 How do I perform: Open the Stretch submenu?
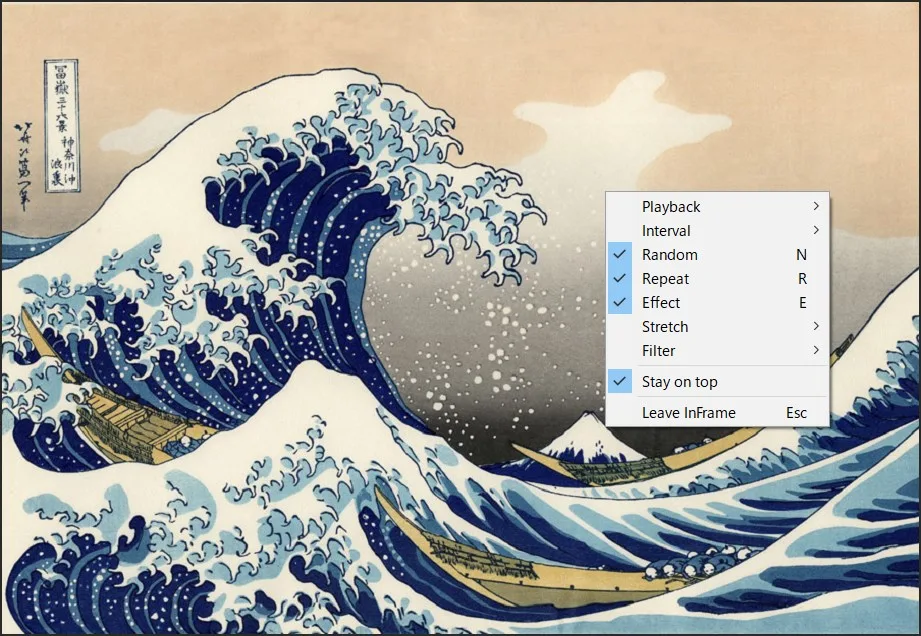[x=717, y=327]
